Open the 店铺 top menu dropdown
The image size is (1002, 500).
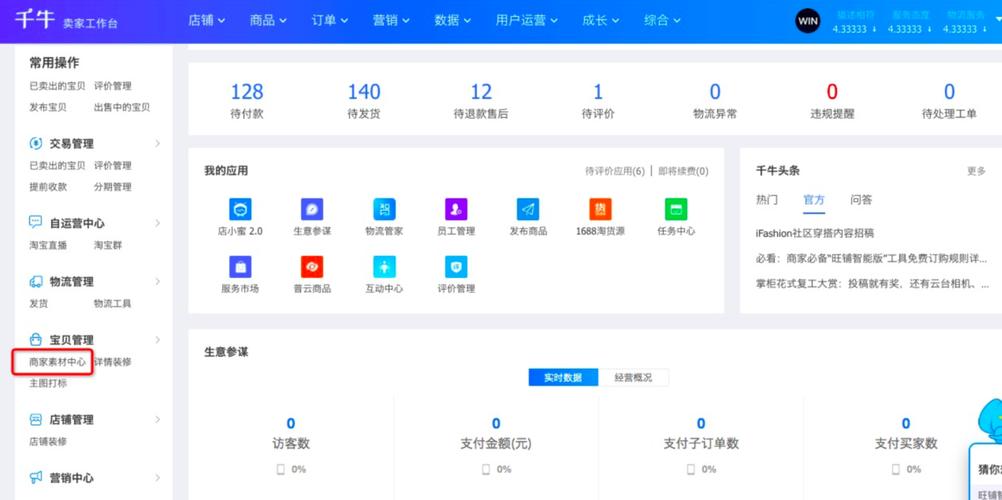[x=206, y=20]
